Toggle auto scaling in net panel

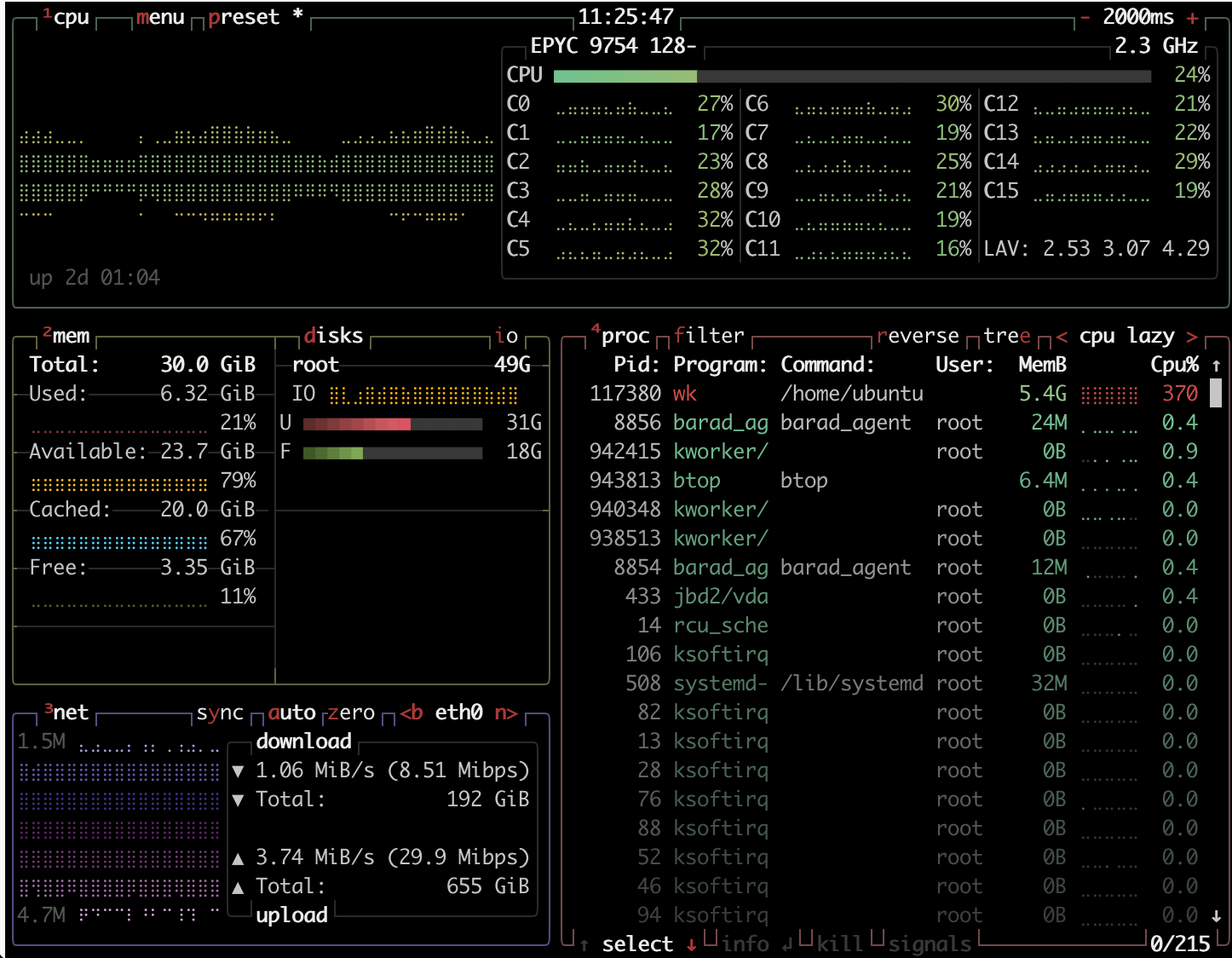tap(291, 713)
